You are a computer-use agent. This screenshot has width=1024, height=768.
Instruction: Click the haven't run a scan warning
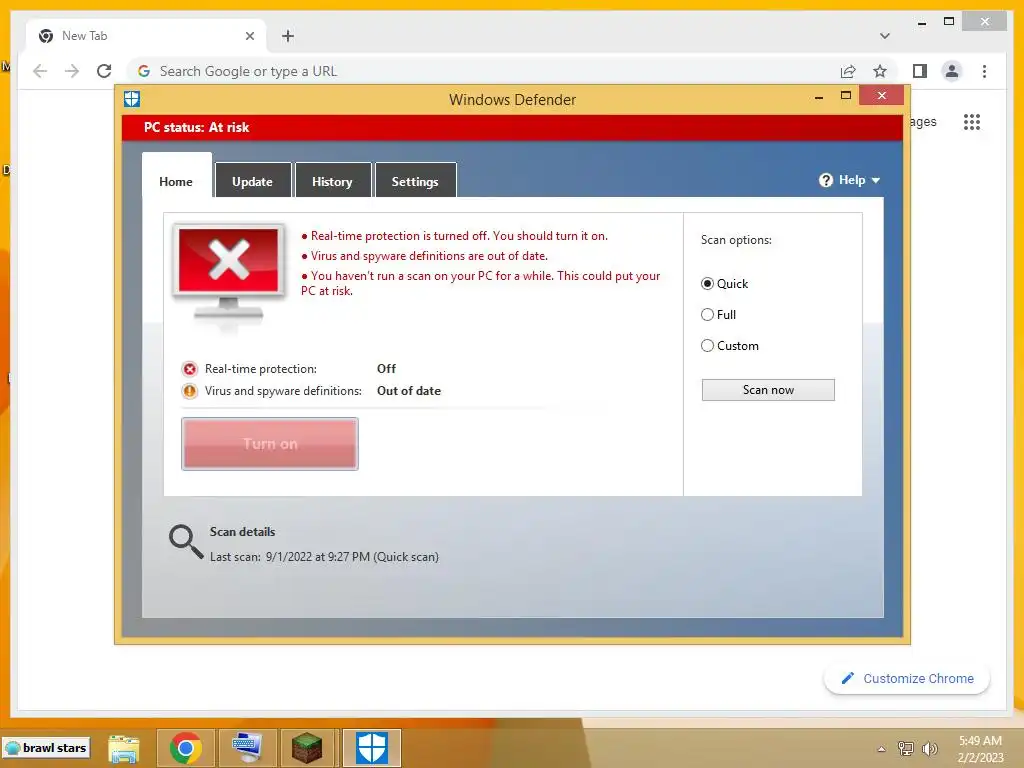click(481, 283)
